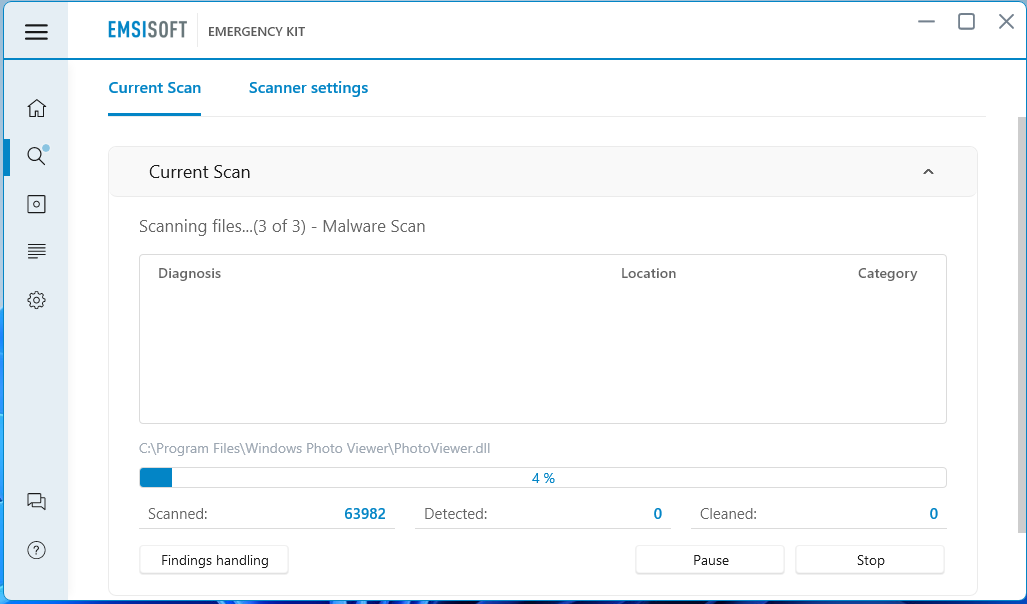Go to the Home overview icon
Screen dimensions: 1027x604
click(x=36, y=108)
